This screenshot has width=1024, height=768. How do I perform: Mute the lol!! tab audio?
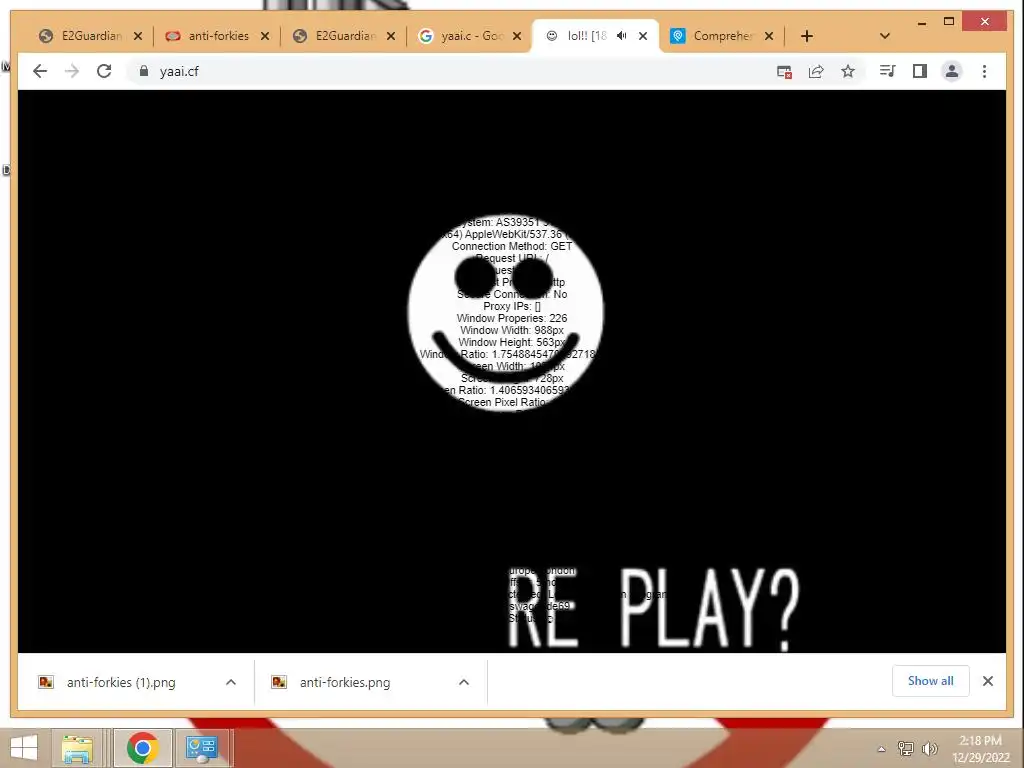(x=621, y=35)
